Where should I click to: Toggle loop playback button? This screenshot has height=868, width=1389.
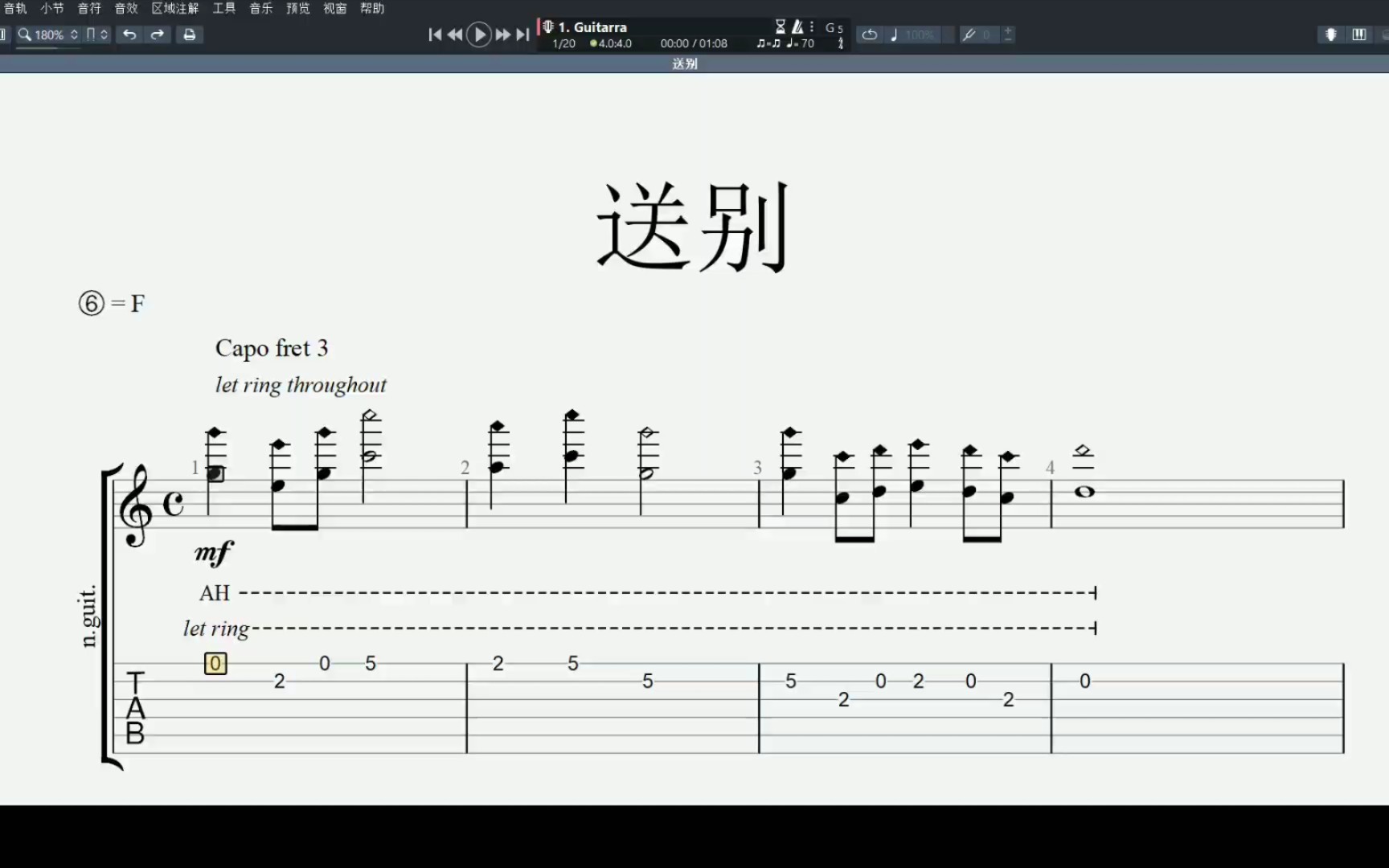(870, 35)
